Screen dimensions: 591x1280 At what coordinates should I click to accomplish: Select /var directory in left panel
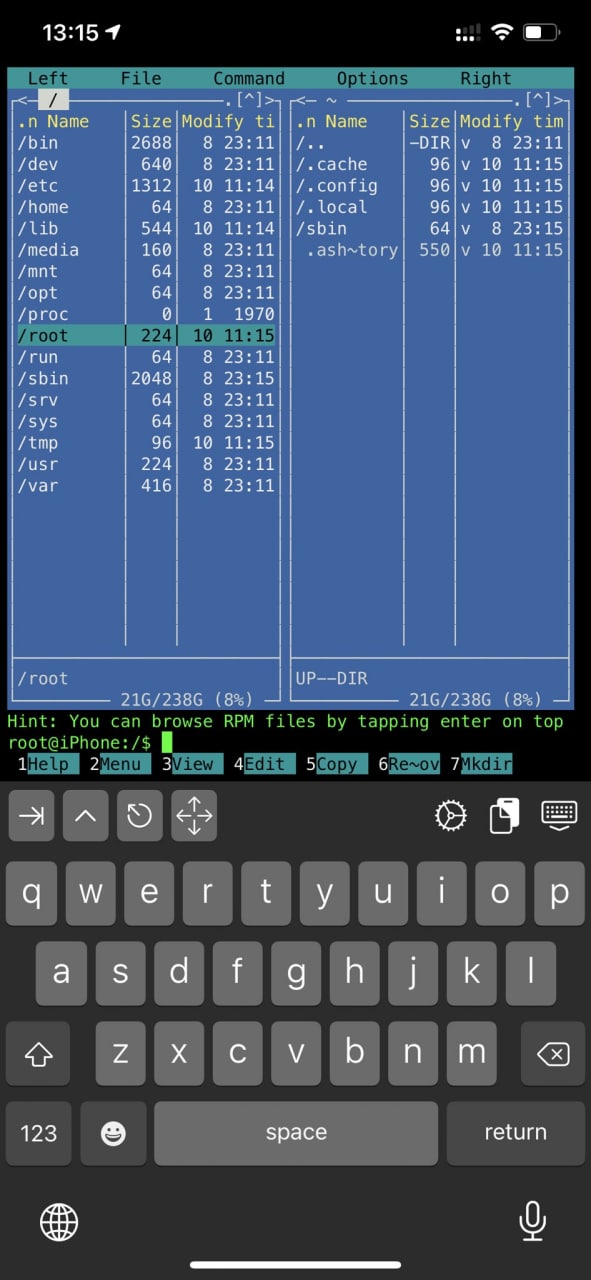[146, 486]
